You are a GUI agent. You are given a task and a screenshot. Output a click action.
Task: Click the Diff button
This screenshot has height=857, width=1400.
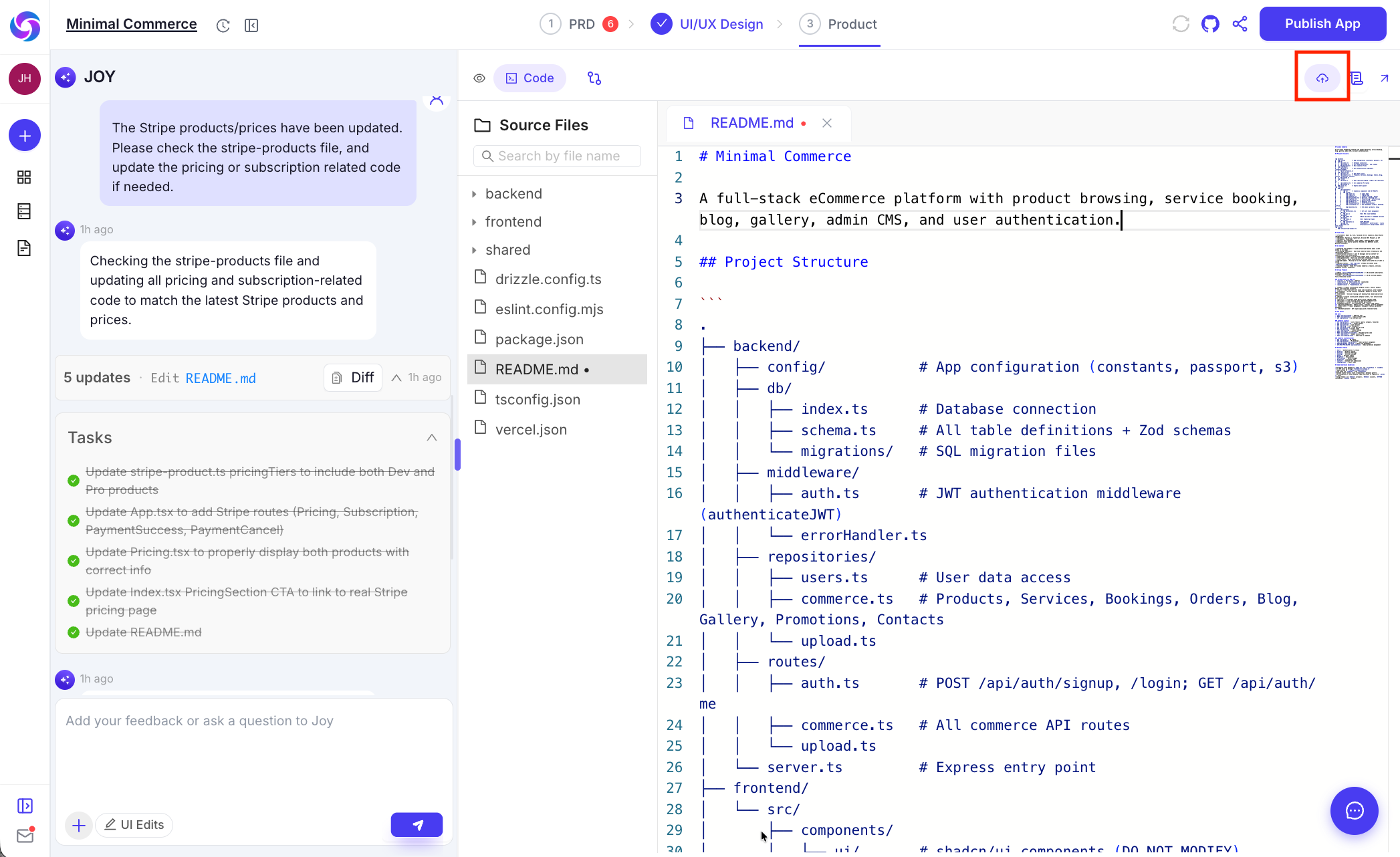[353, 378]
